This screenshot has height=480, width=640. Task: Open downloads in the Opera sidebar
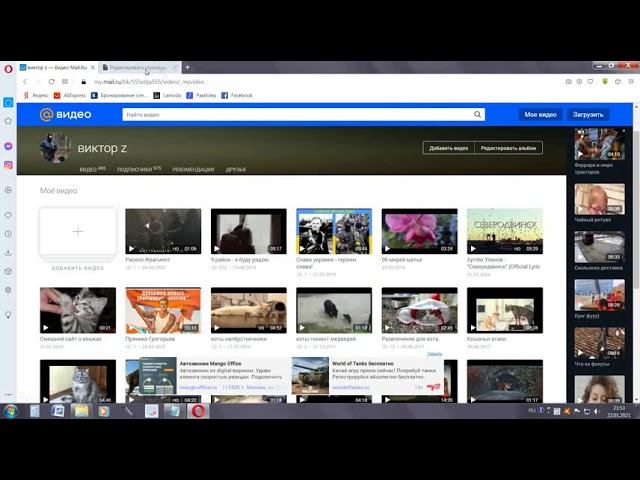point(8,253)
